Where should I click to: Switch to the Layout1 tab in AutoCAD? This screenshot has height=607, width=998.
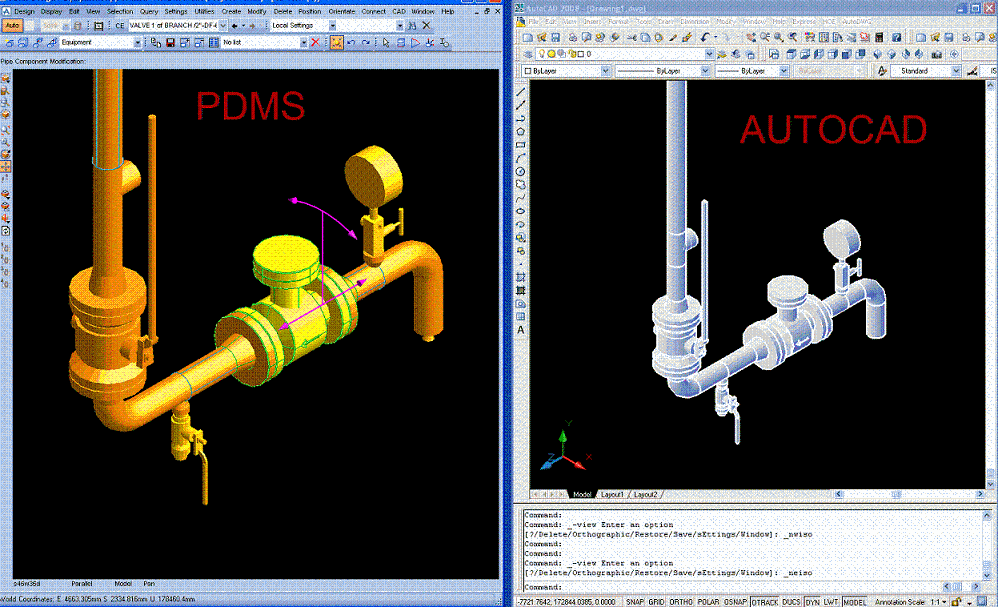(x=612, y=494)
